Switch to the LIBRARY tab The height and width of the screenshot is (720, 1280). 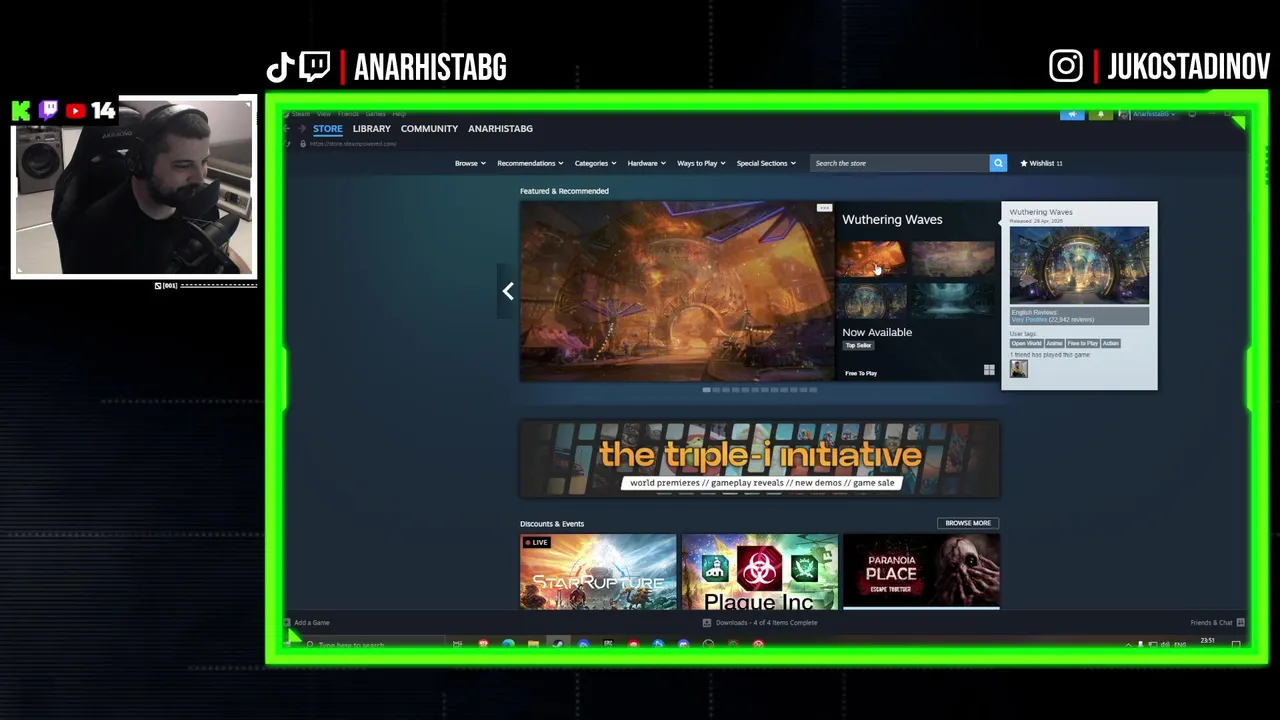pos(371,128)
